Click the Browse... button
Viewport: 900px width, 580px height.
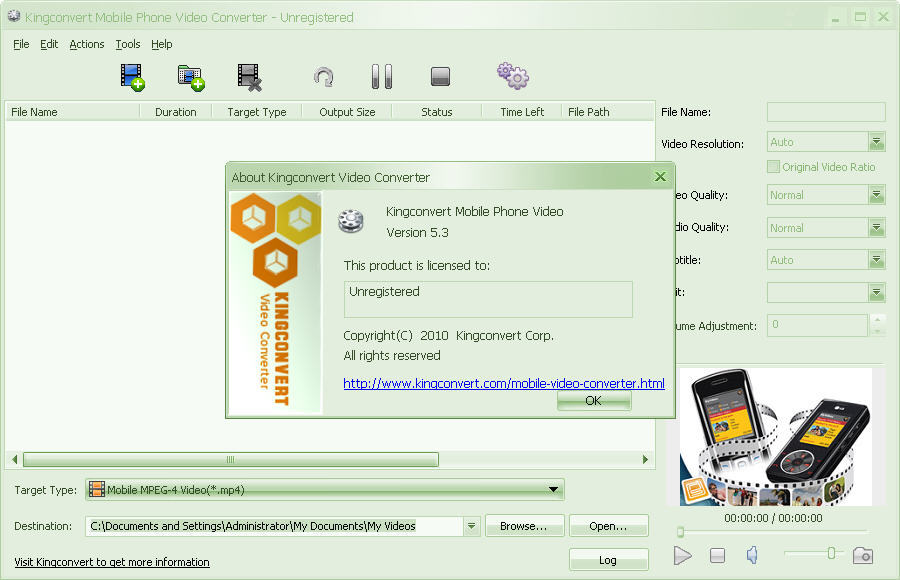tap(524, 526)
